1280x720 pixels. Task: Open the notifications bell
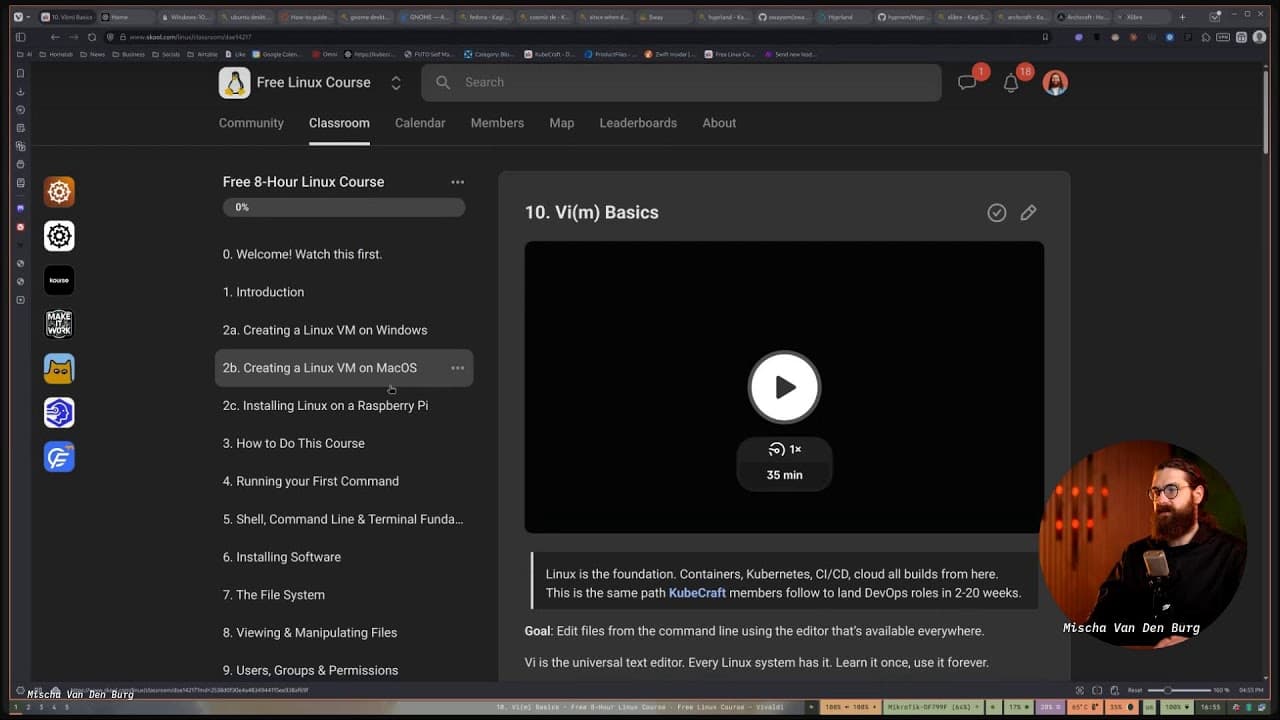tap(1011, 83)
